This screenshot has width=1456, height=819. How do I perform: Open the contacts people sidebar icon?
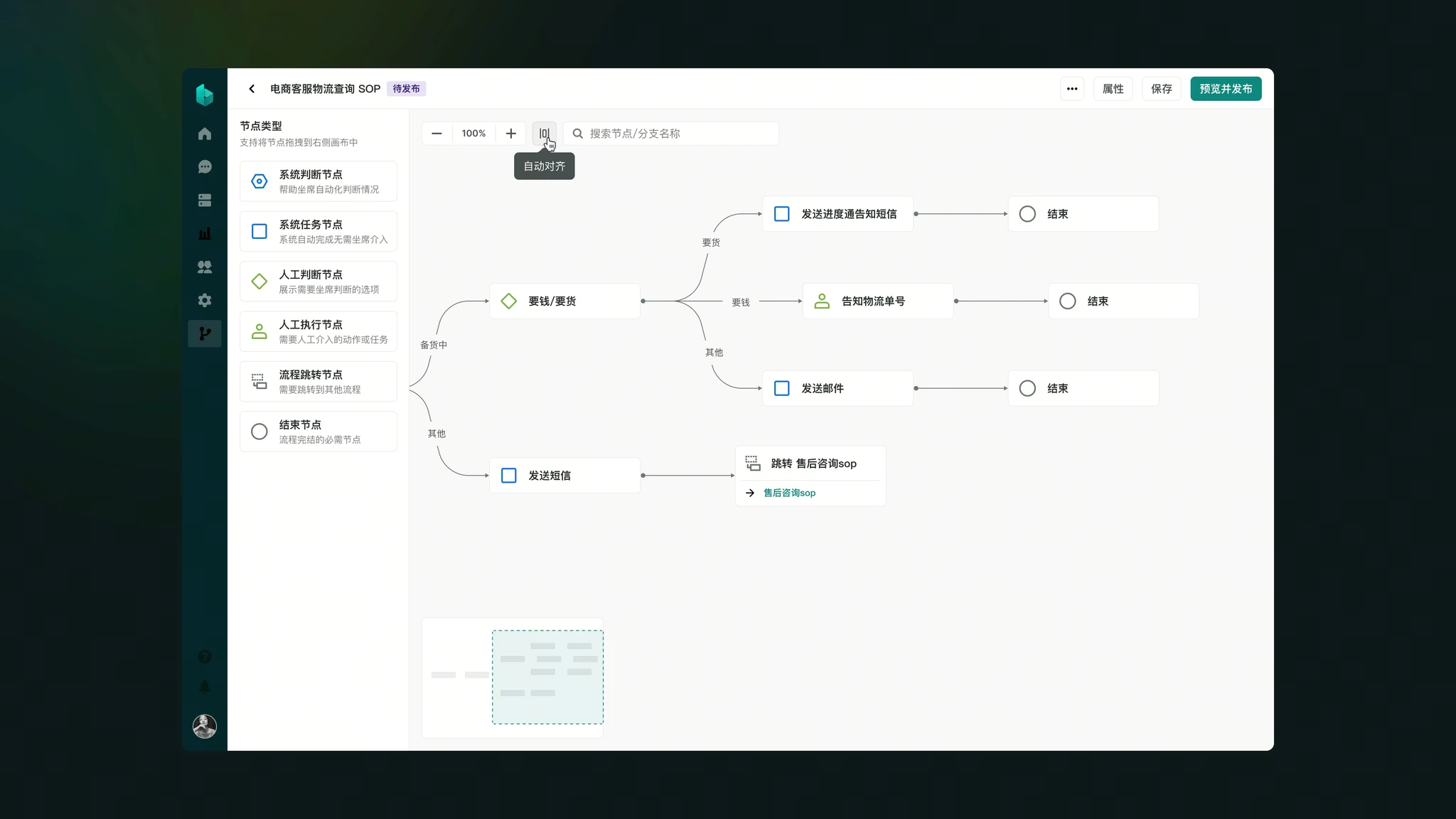coord(205,267)
